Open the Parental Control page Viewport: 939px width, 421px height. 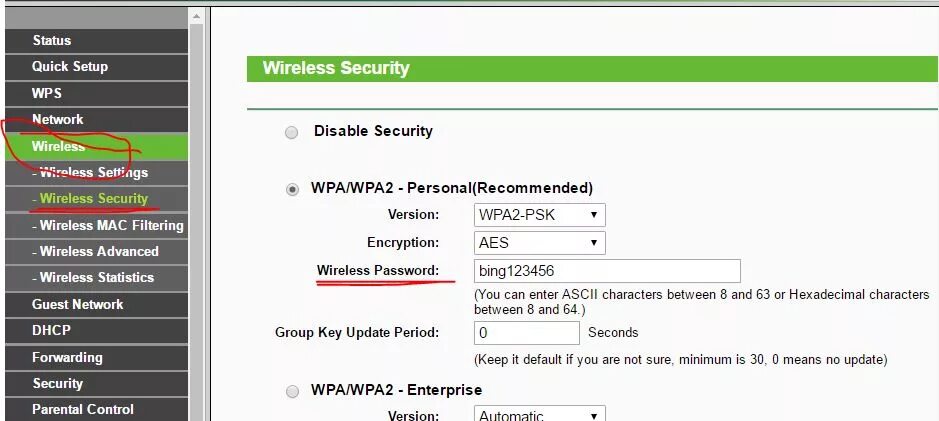pos(96,410)
